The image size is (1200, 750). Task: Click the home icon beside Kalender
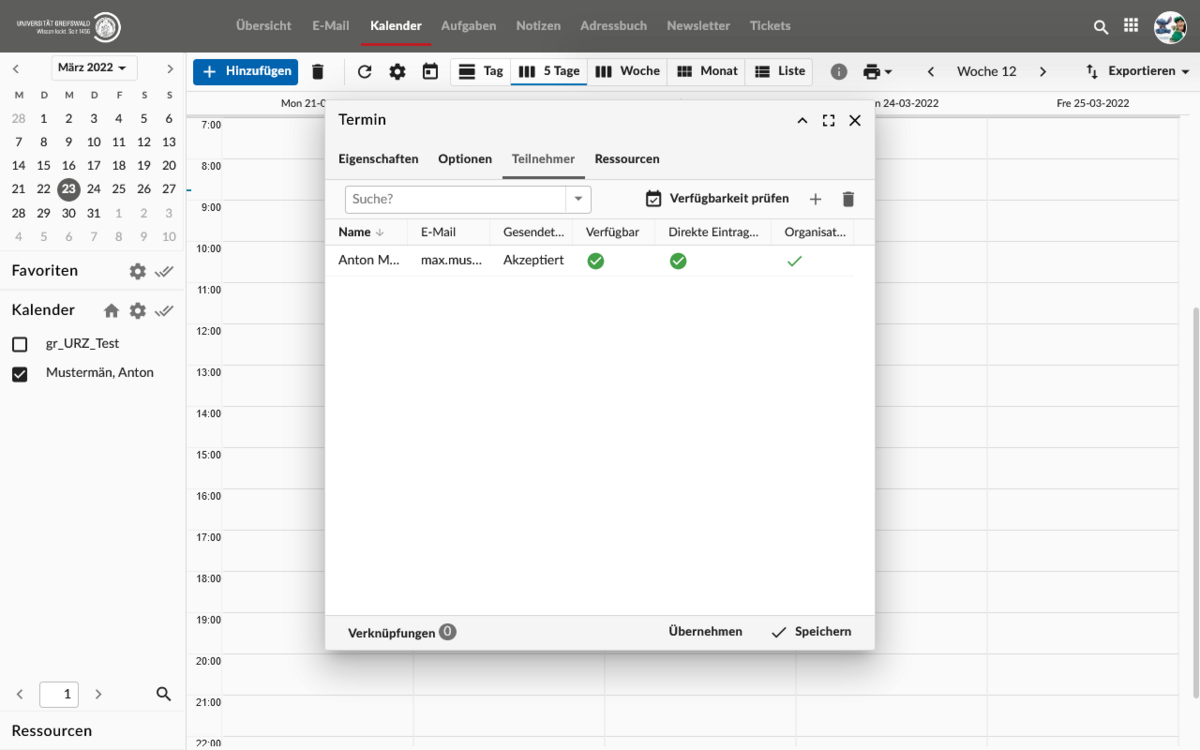111,311
